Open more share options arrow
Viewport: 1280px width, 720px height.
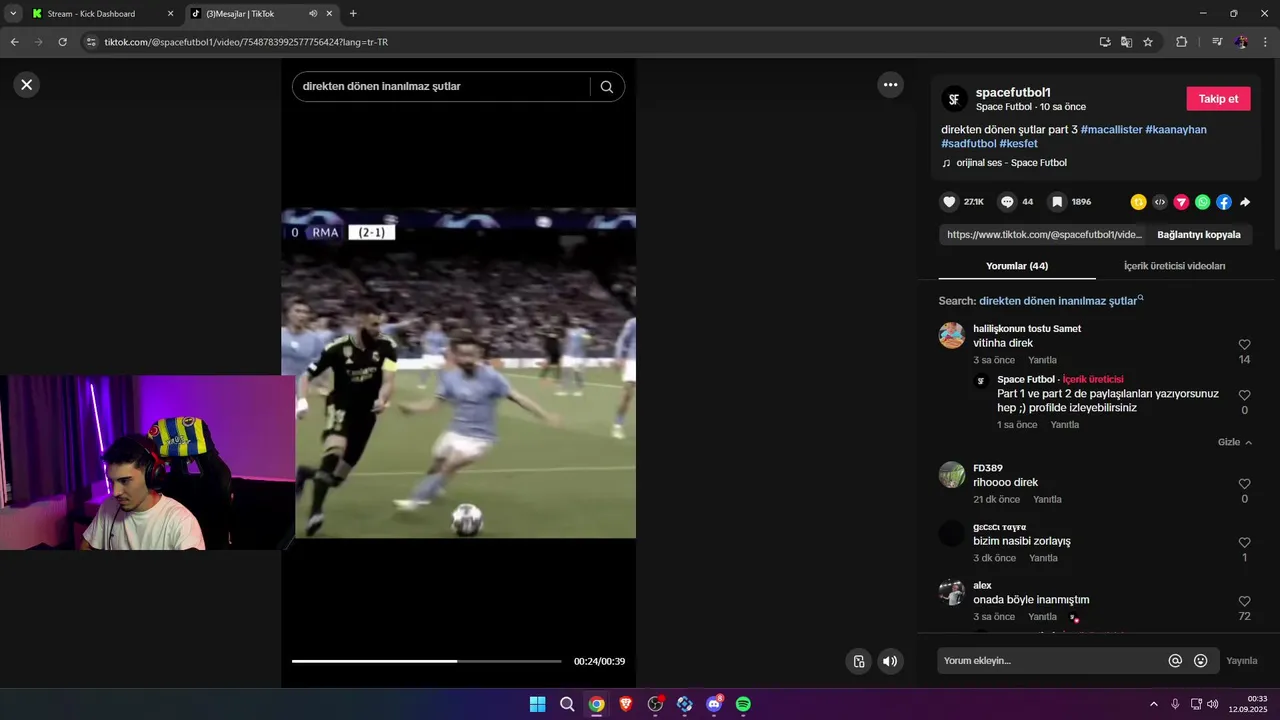point(1245,202)
